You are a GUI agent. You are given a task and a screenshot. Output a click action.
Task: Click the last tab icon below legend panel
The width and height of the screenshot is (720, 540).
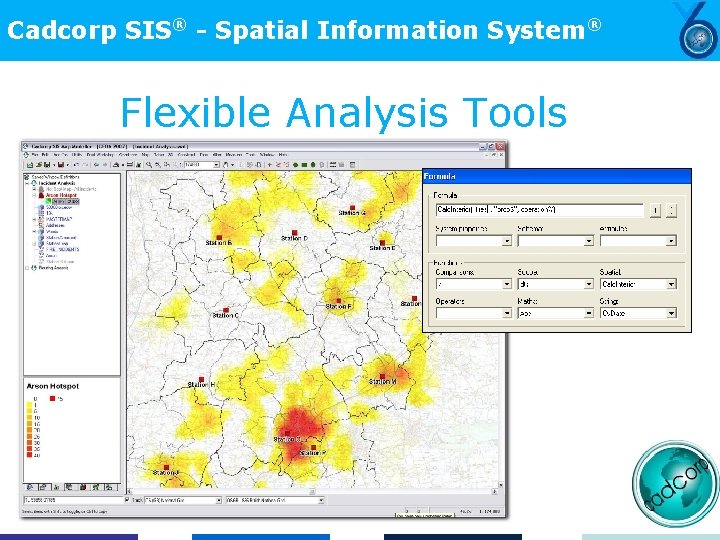coord(109,487)
